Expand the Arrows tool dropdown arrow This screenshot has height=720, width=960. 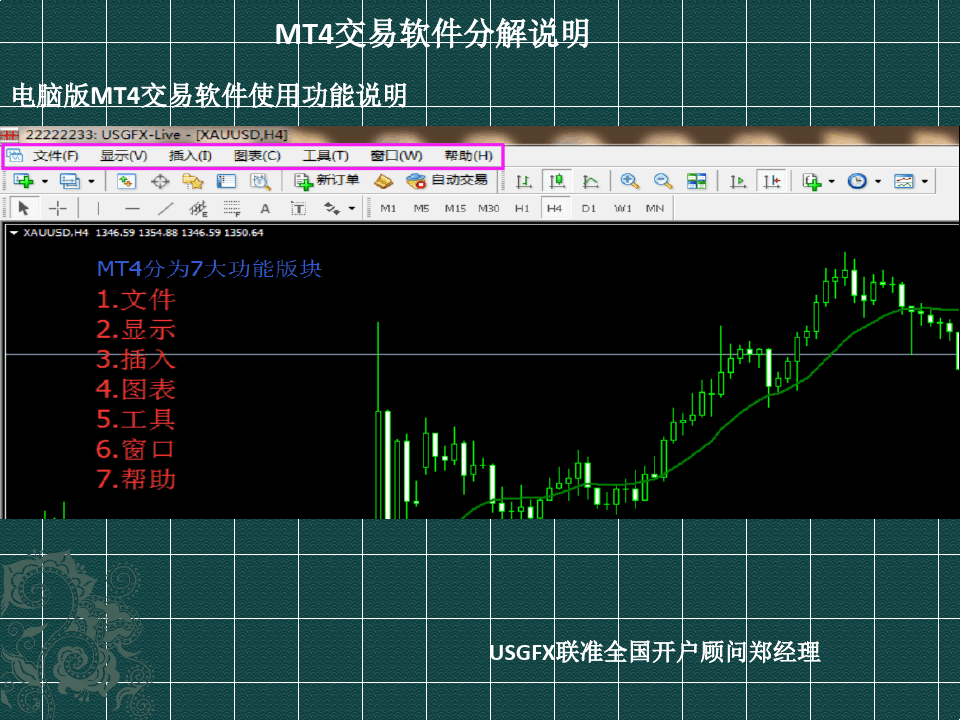tap(352, 209)
